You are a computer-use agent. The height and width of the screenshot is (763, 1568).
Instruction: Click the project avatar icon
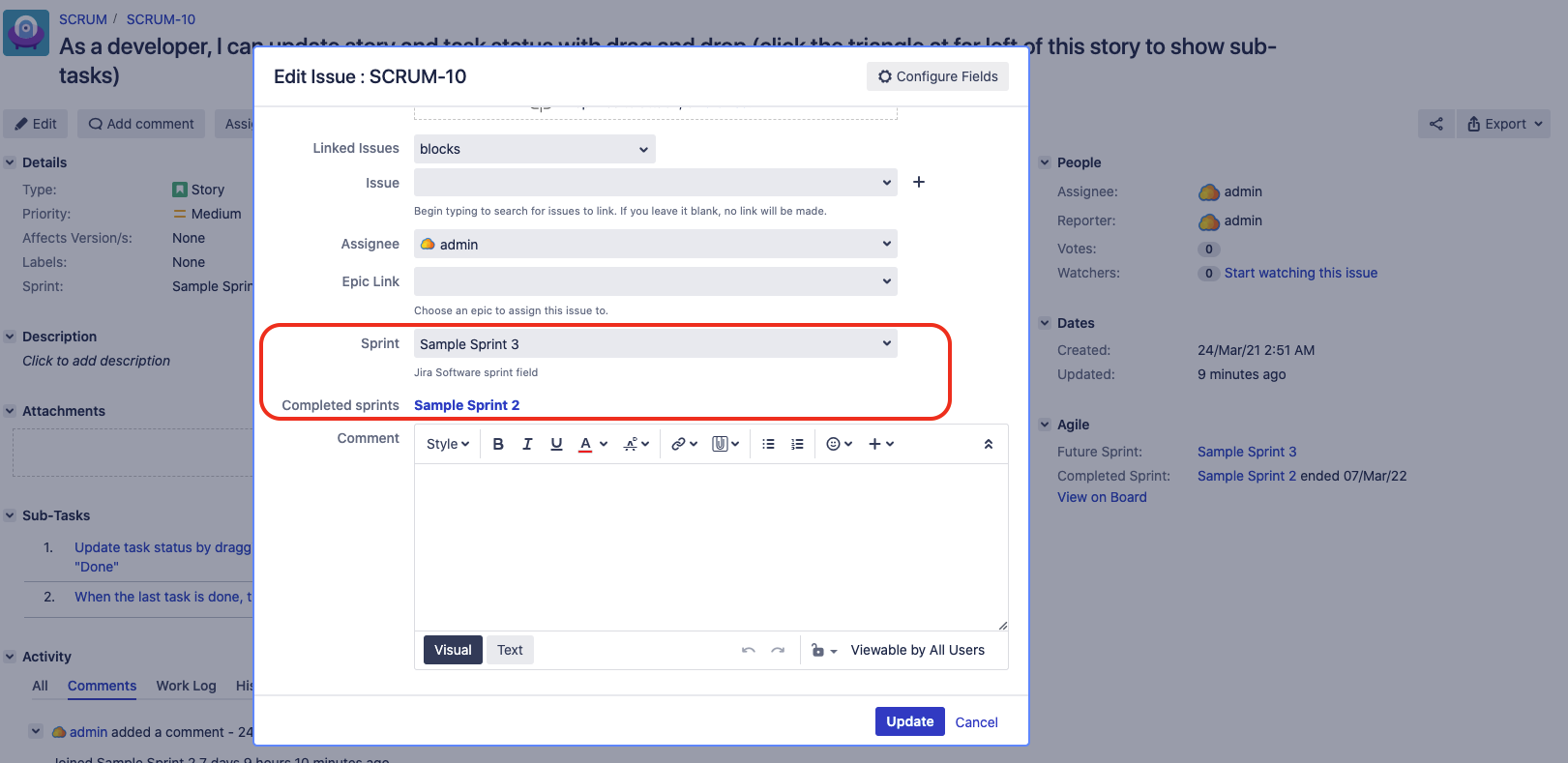(x=26, y=33)
